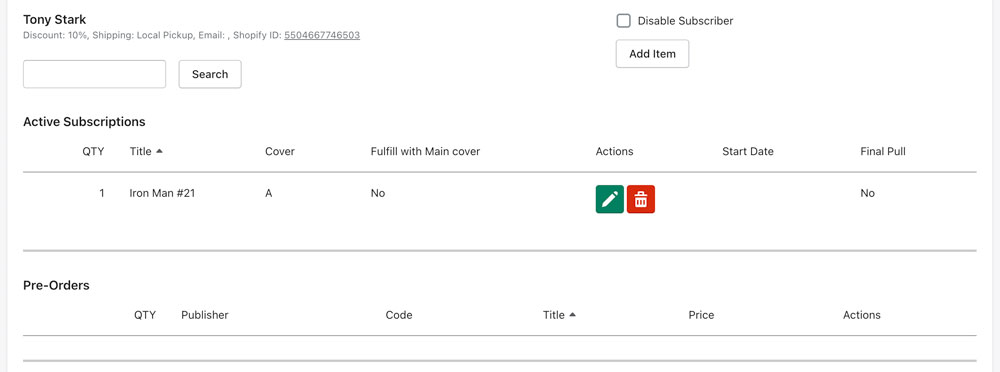
Task: Click the Active Subscriptions section heading
Action: [x=84, y=121]
